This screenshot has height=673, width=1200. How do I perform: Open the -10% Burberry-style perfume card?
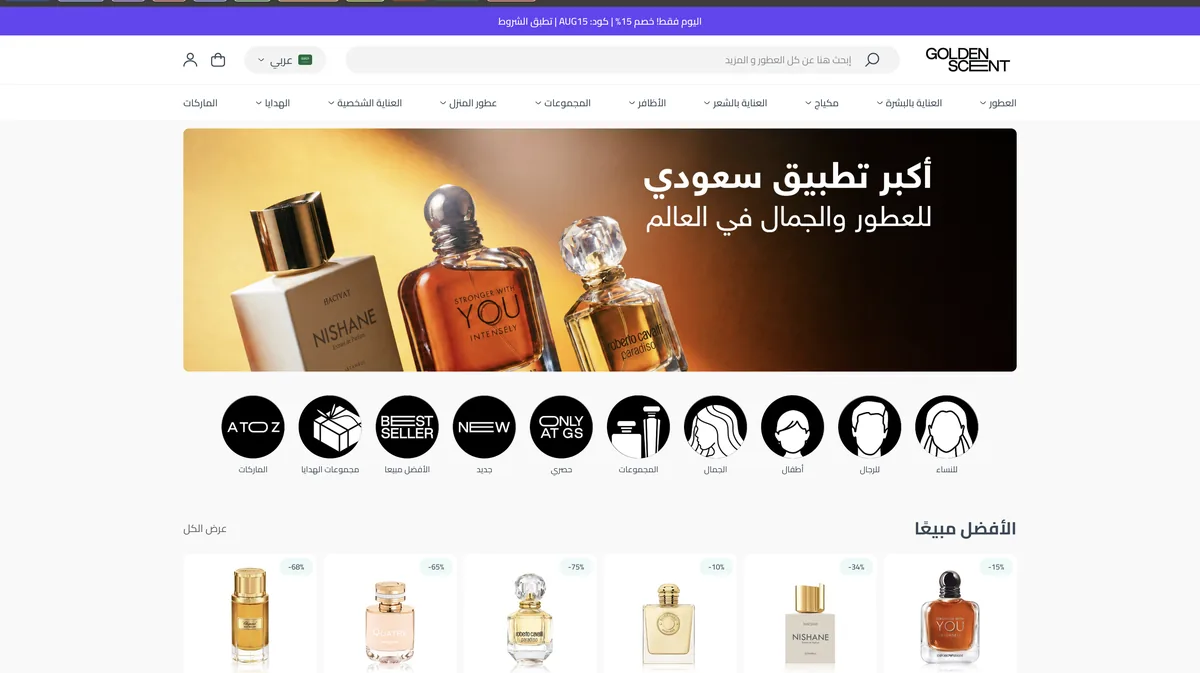coord(670,613)
